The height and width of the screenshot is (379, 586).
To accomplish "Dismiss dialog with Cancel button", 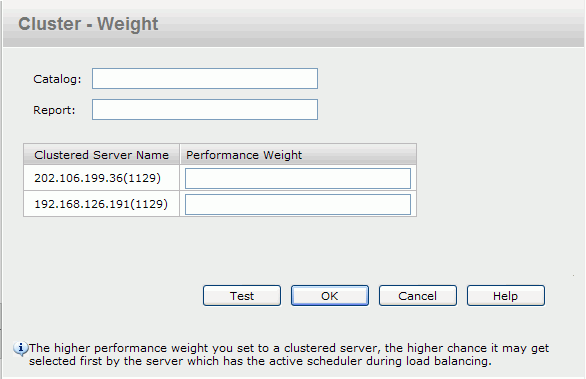I will (418, 296).
